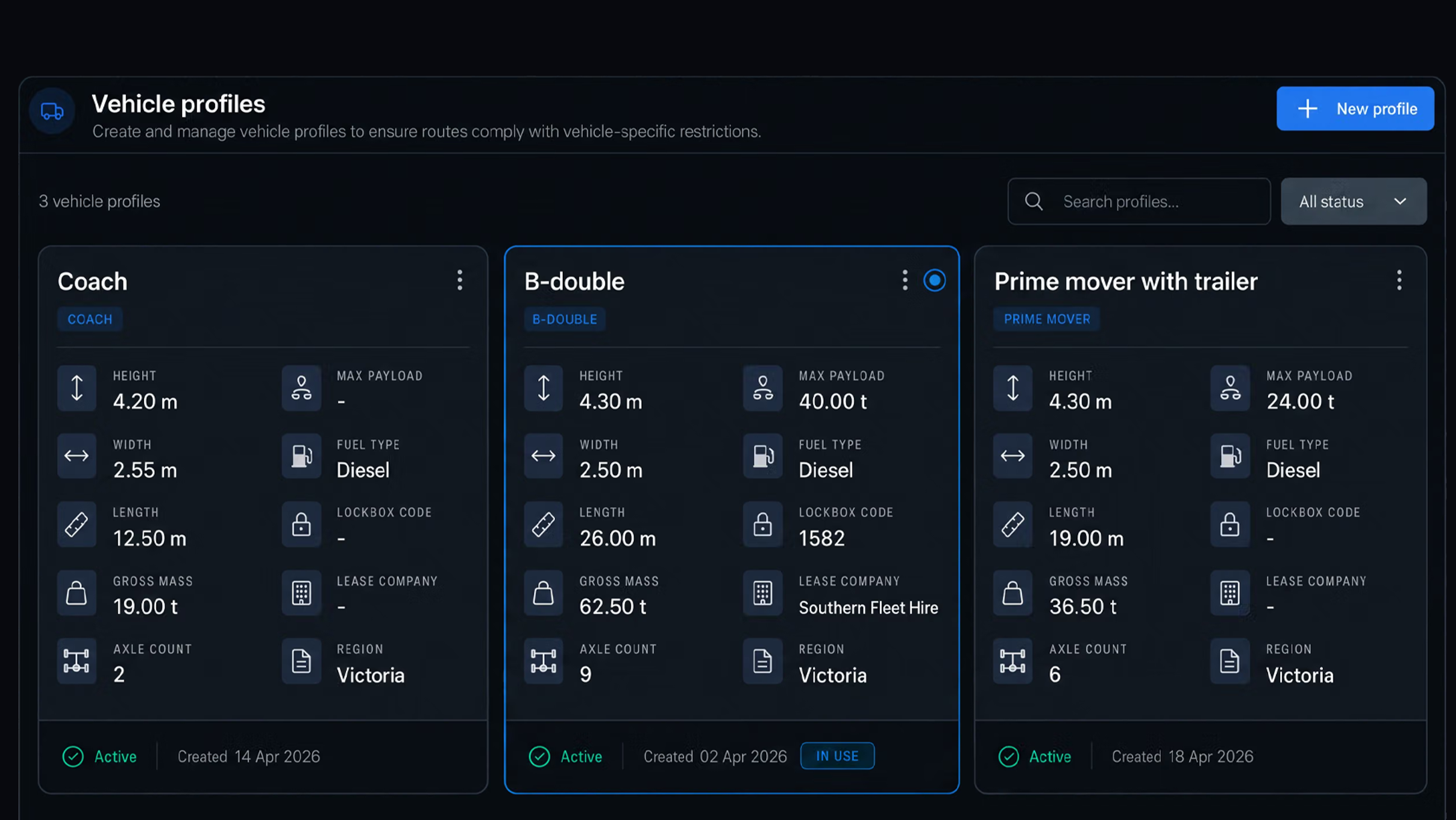Image resolution: width=1456 pixels, height=820 pixels.
Task: Click the 40.00 t max payload value
Action: pyautogui.click(x=833, y=402)
